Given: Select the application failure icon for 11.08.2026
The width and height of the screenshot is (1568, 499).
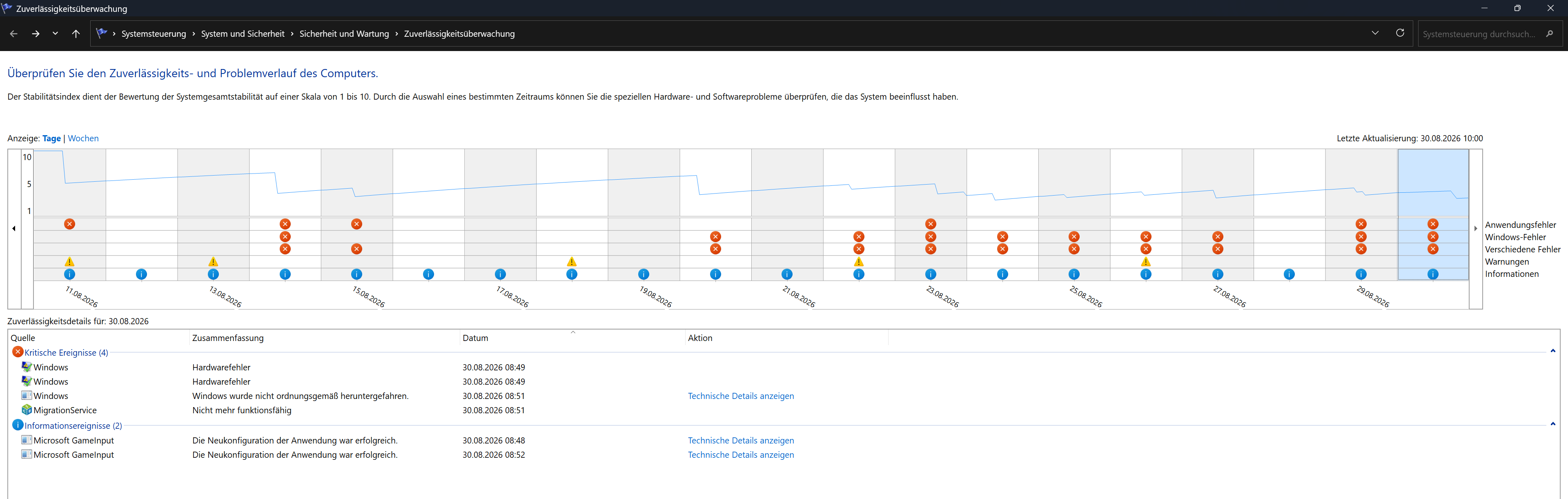Looking at the screenshot, I should [x=69, y=224].
